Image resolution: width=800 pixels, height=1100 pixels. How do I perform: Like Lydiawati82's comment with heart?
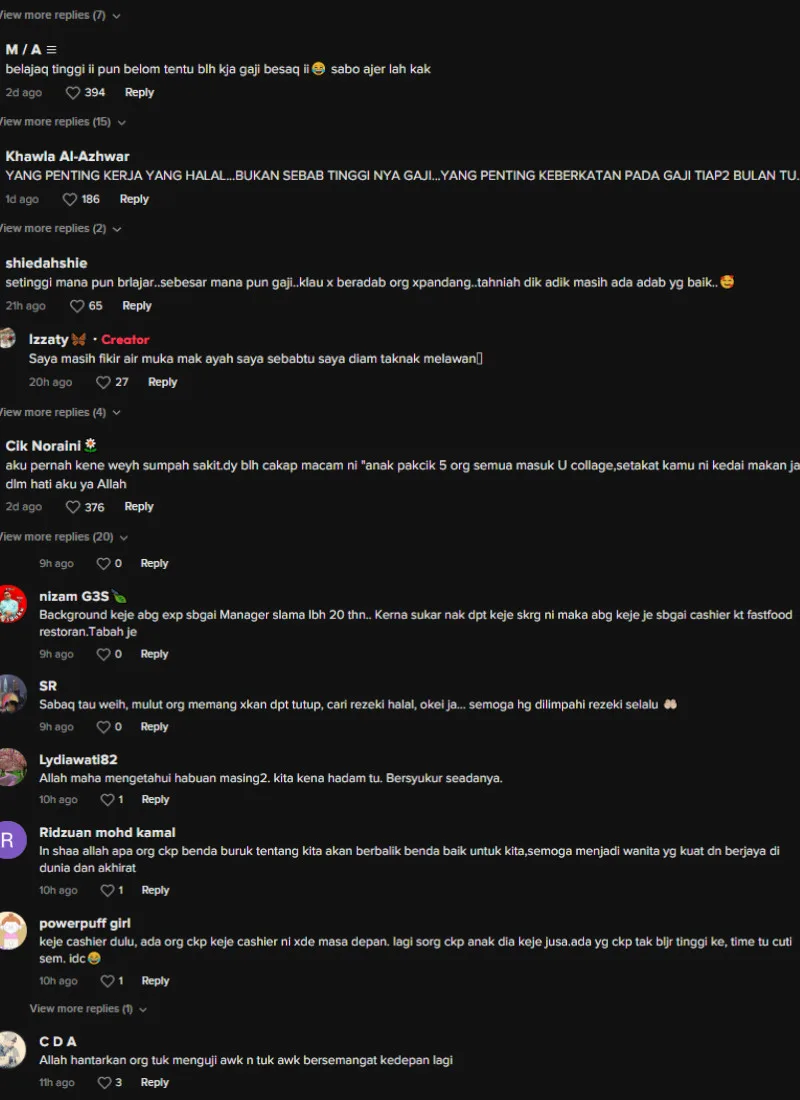coord(107,800)
